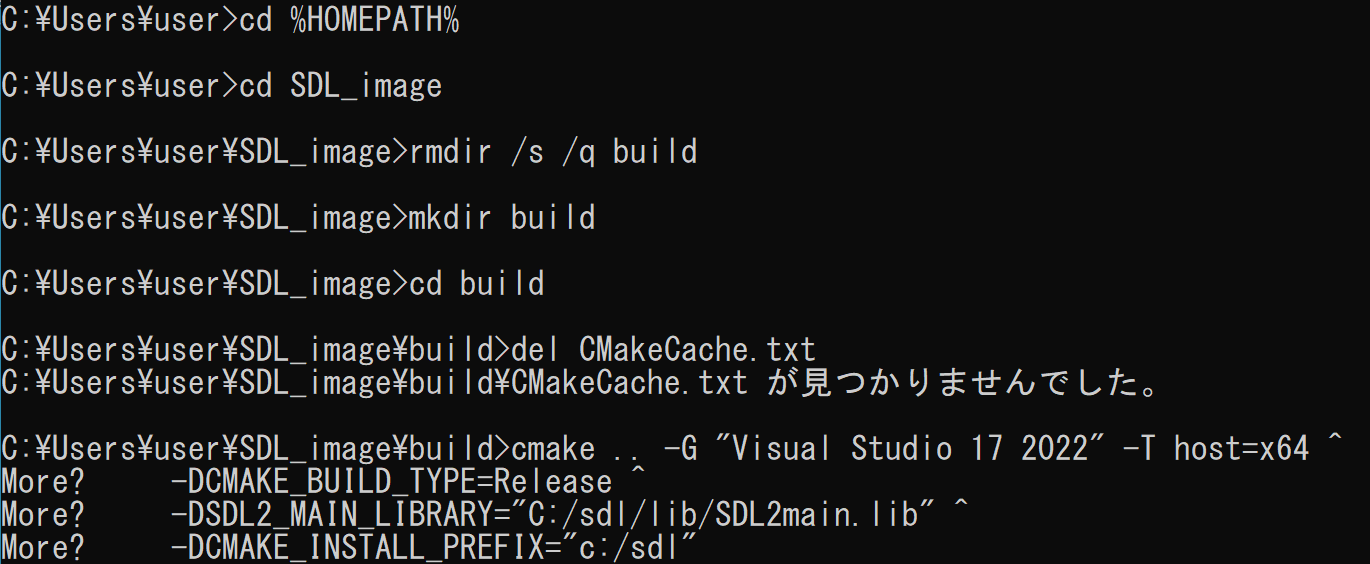Click the "C:/sdl/lib/SDL2main.lib" path string
The height and width of the screenshot is (564, 1370).
pos(722,515)
